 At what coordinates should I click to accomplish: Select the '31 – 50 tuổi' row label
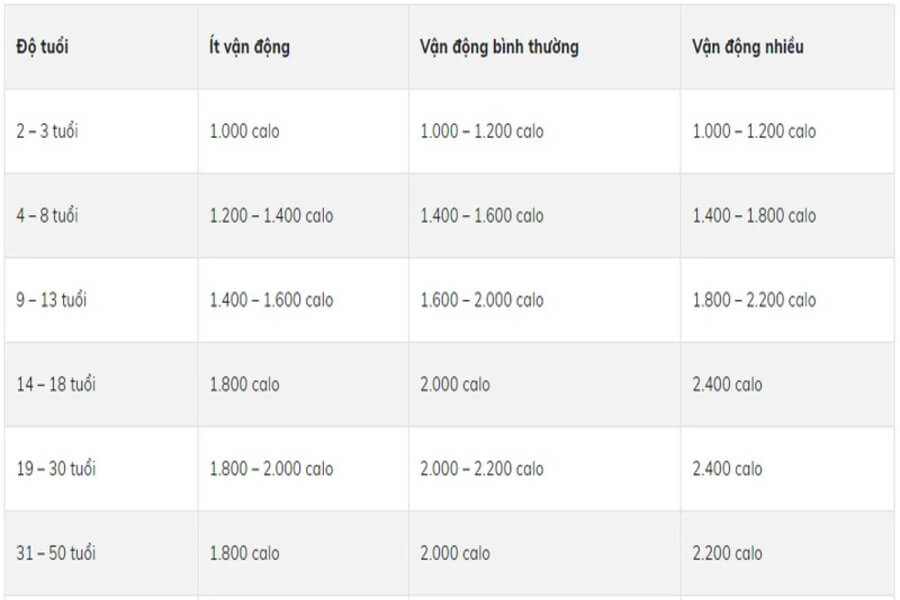point(56,553)
